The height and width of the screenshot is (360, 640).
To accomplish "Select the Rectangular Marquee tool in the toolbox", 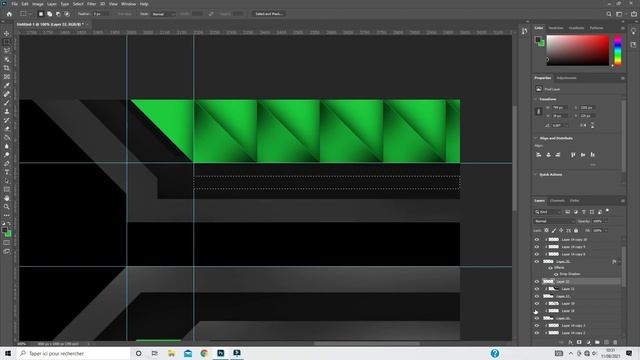I will (x=7, y=42).
